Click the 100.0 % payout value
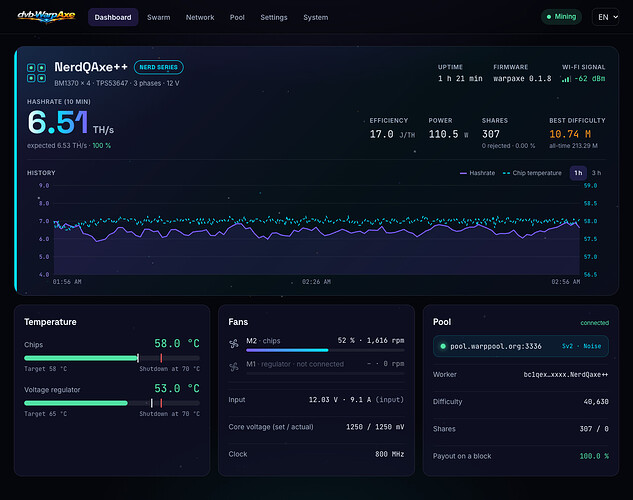 coord(594,456)
